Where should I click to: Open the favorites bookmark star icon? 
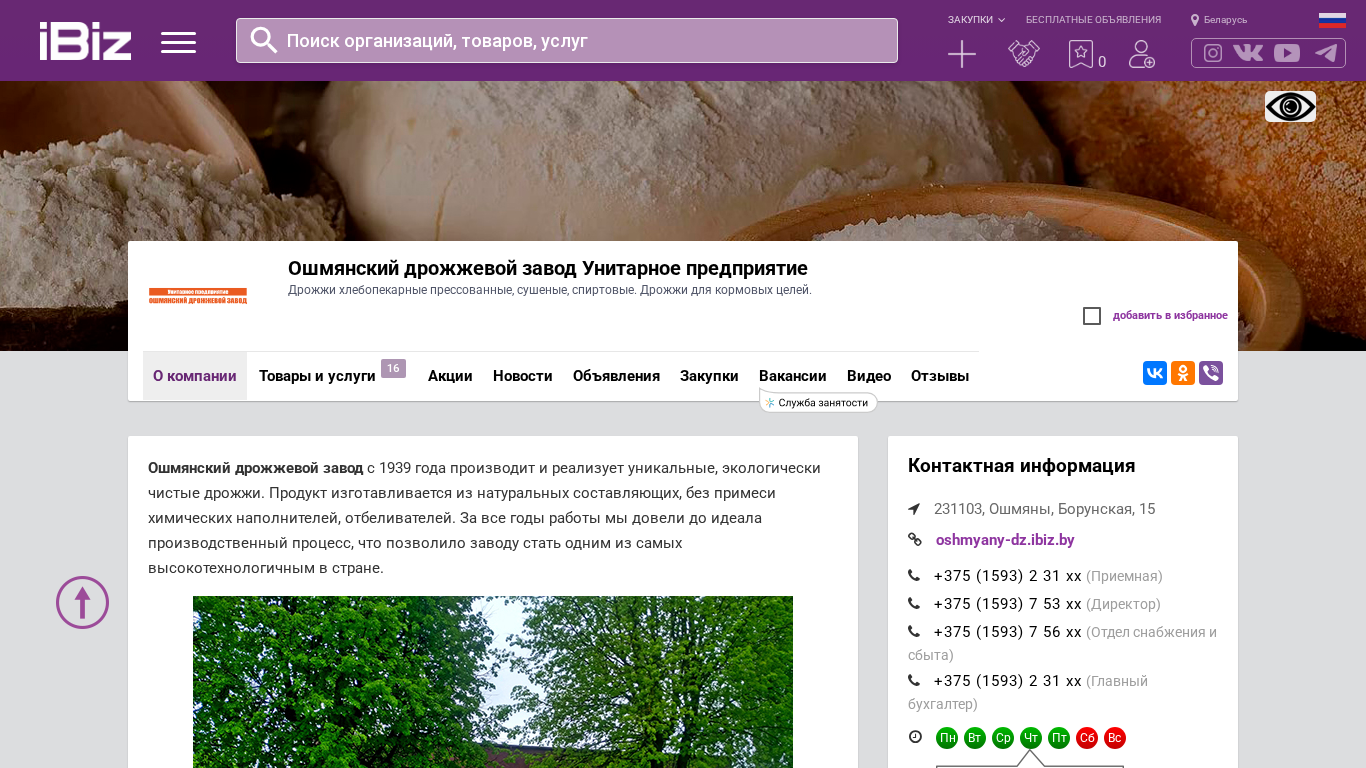pyautogui.click(x=1081, y=54)
